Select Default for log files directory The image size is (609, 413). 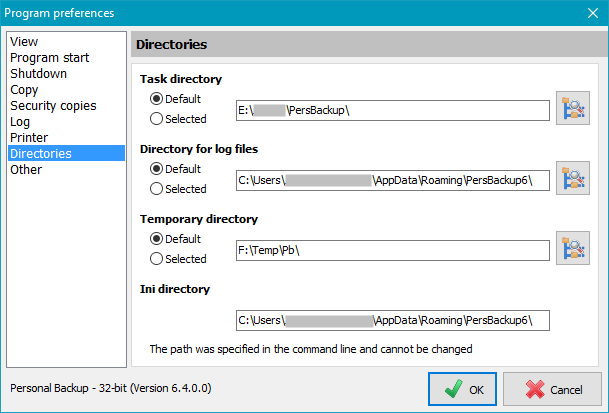175,169
